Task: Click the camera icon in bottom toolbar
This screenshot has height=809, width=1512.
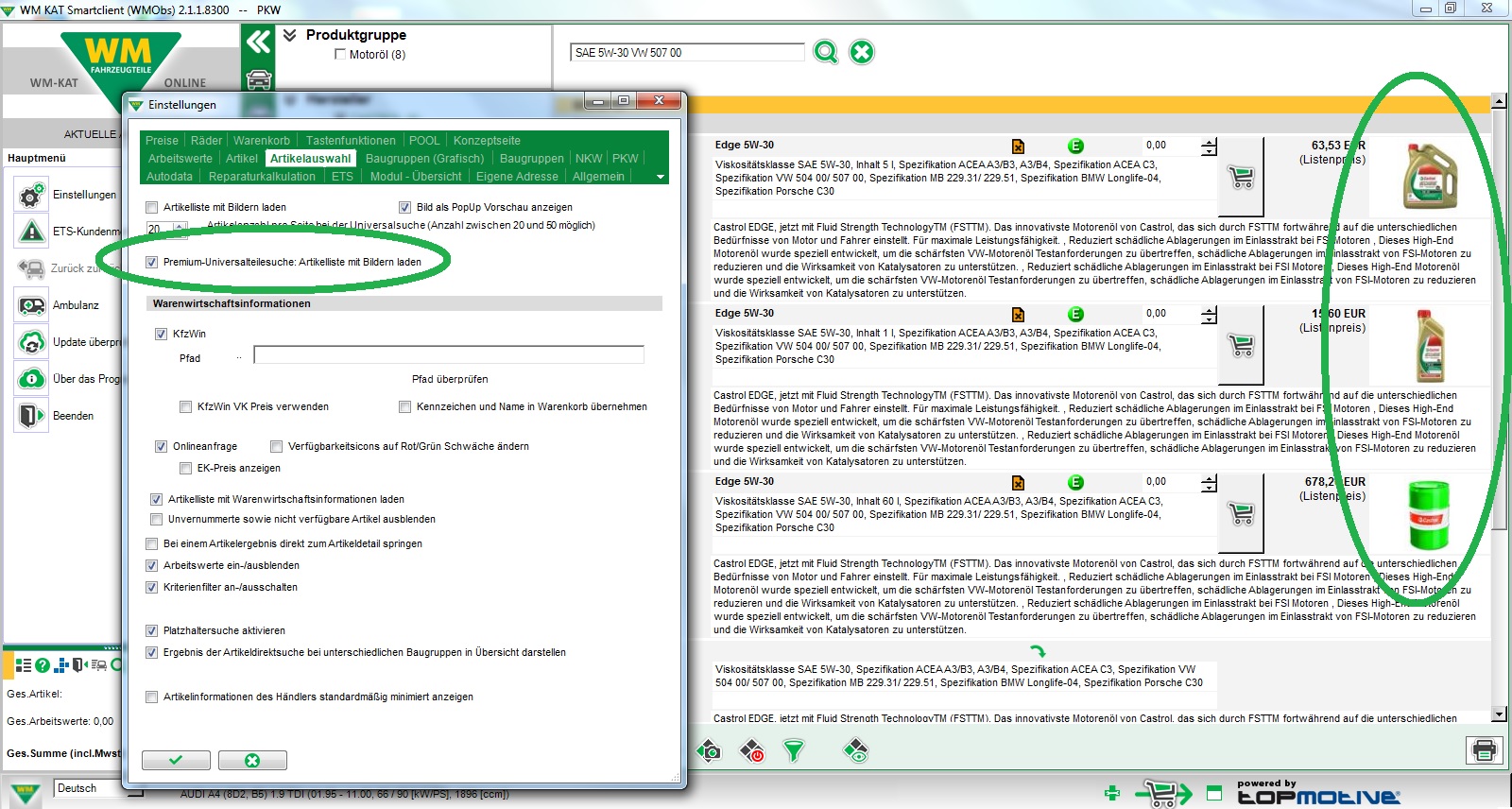Action: pyautogui.click(x=710, y=751)
